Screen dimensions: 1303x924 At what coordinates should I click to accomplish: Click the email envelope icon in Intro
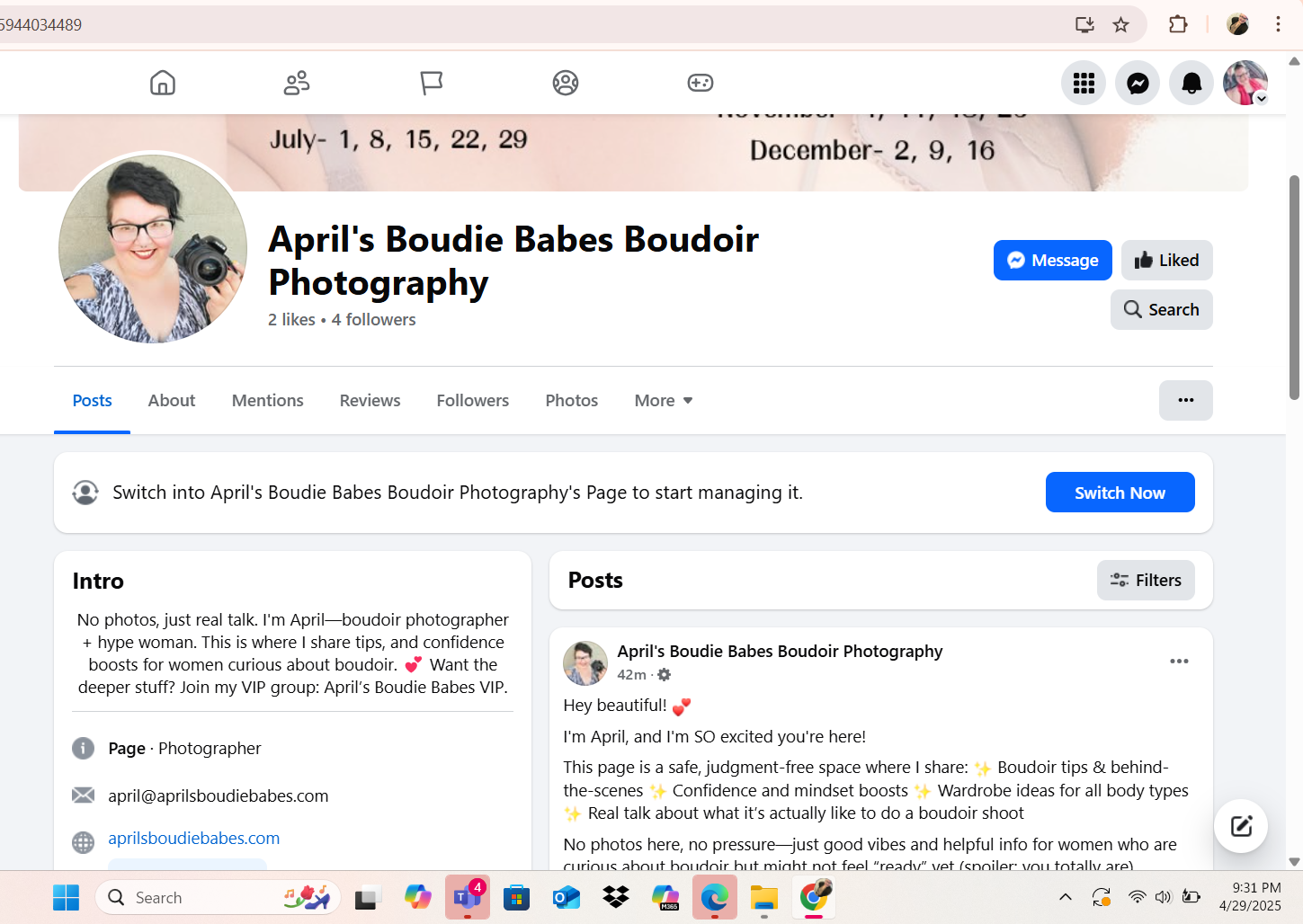pyautogui.click(x=83, y=795)
